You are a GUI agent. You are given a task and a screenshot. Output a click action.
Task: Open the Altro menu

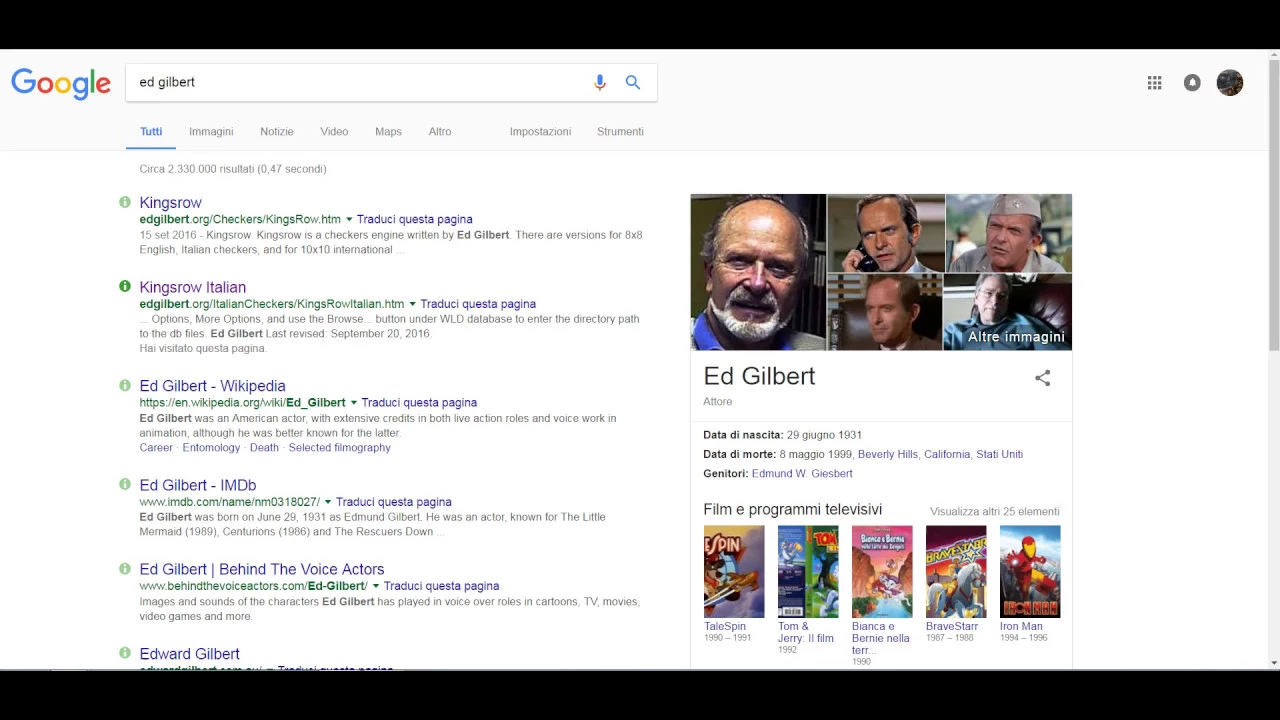440,132
